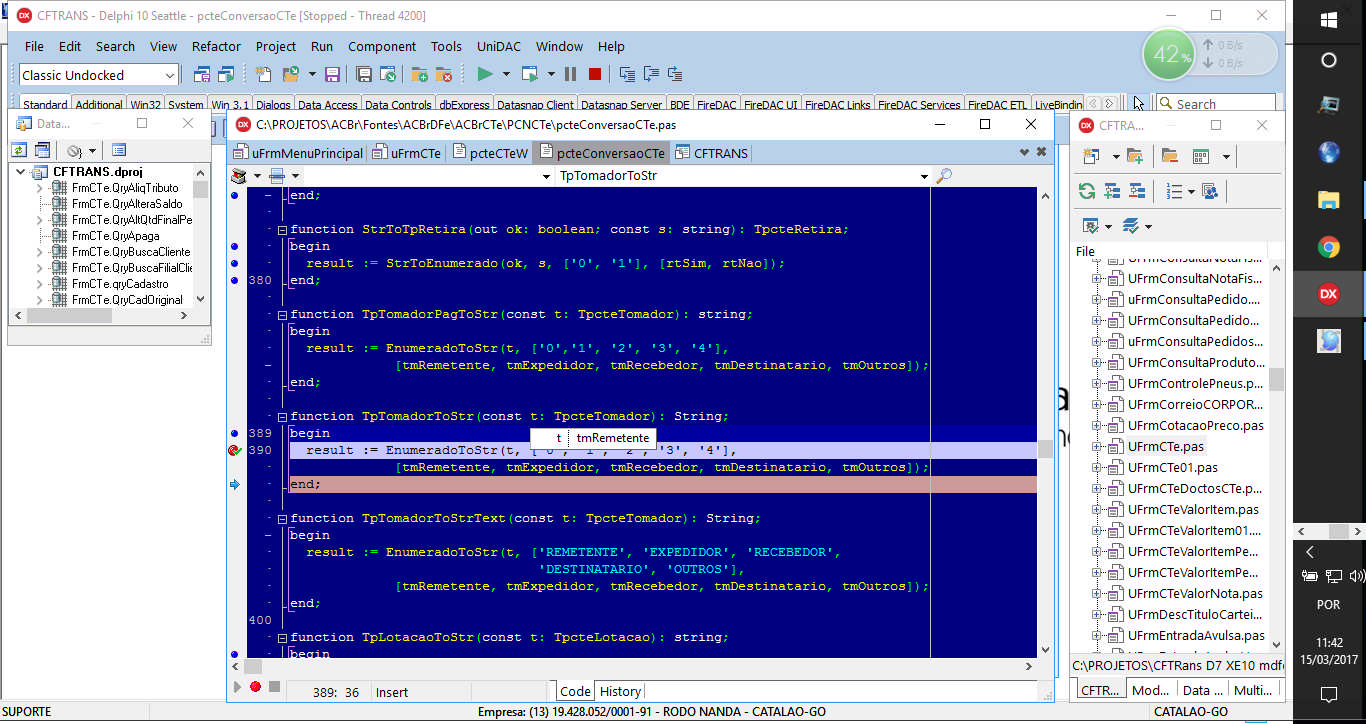Switch to CFTRANS editor tab
The image size is (1366, 724).
click(x=711, y=153)
